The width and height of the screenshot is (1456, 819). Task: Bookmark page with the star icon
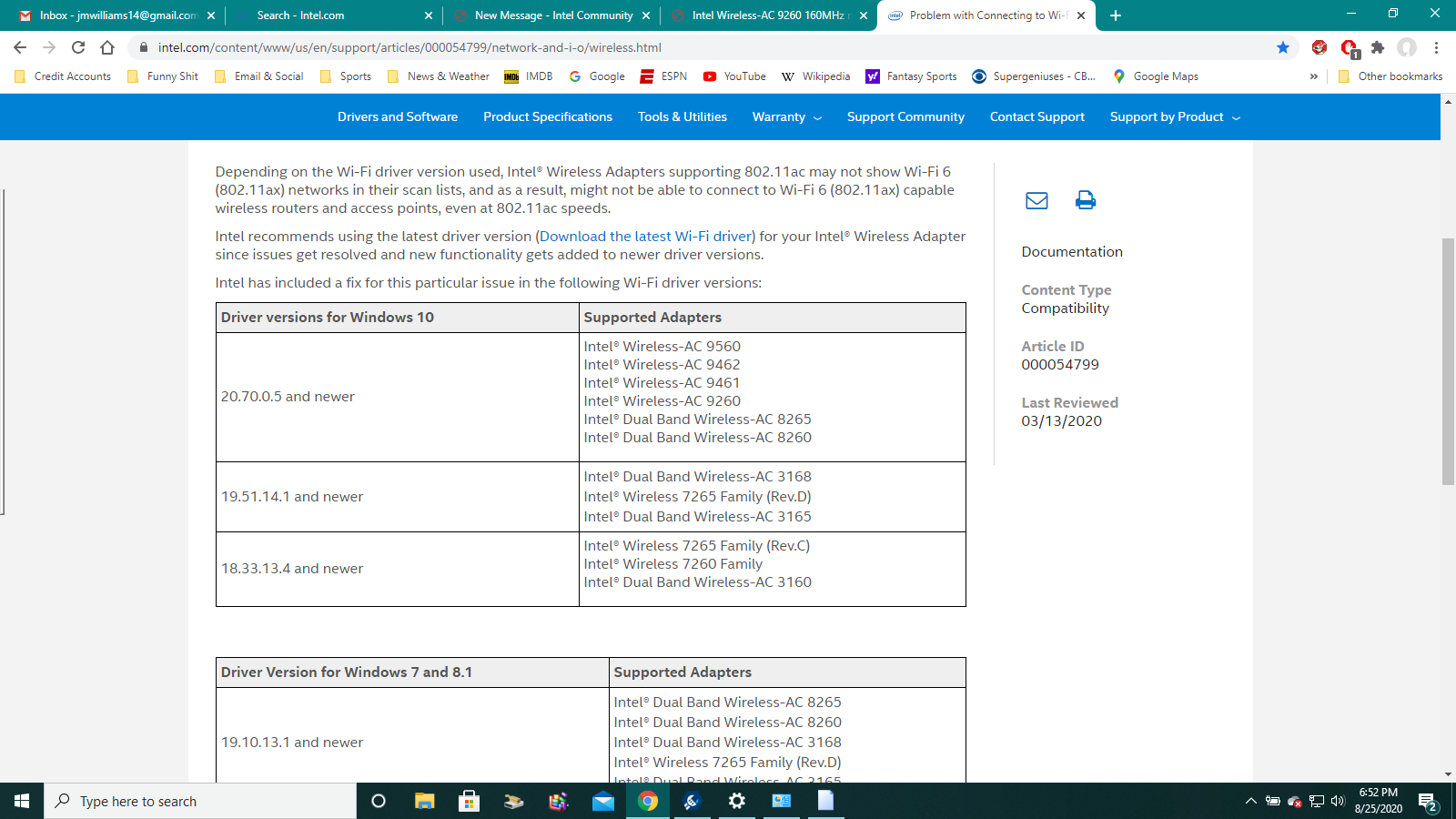(1283, 47)
